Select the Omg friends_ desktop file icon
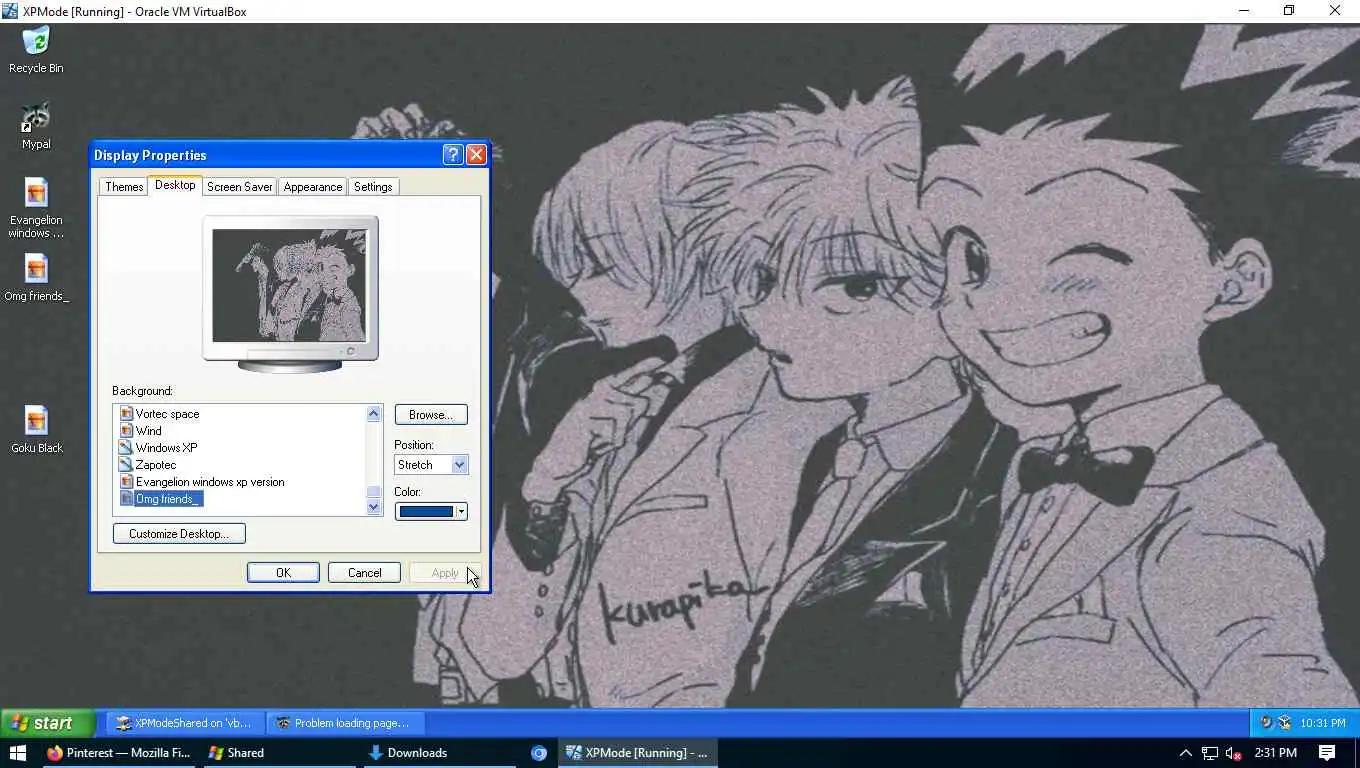The height and width of the screenshot is (768, 1360). pyautogui.click(x=36, y=278)
